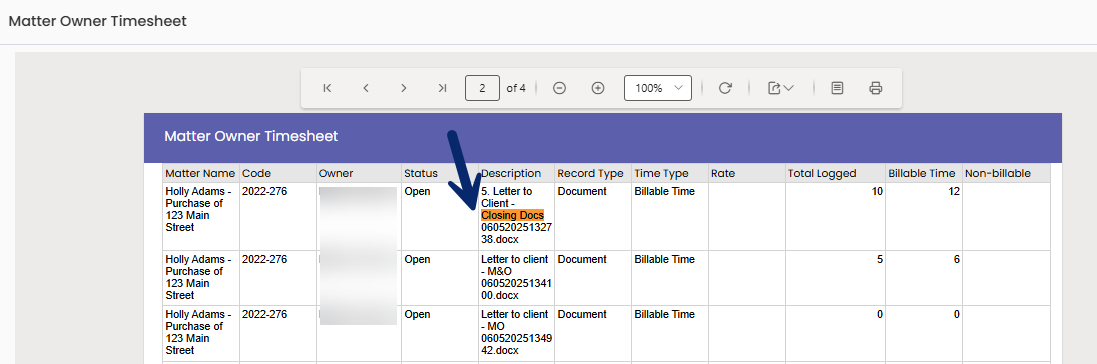Click the Status column header
The height and width of the screenshot is (364, 1097).
click(x=440, y=174)
